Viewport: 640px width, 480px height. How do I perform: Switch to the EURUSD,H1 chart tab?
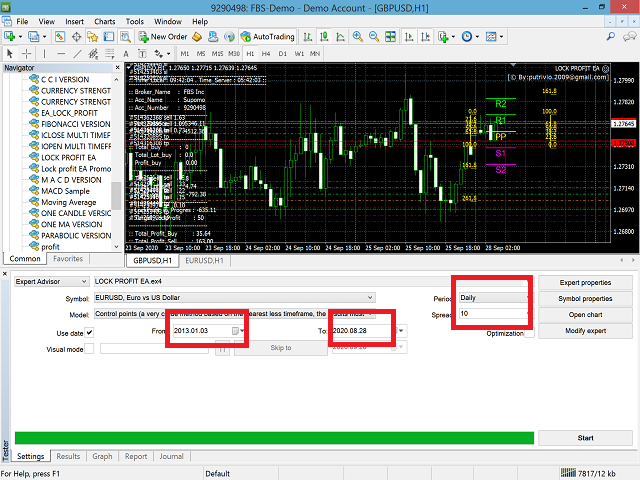pos(204,260)
